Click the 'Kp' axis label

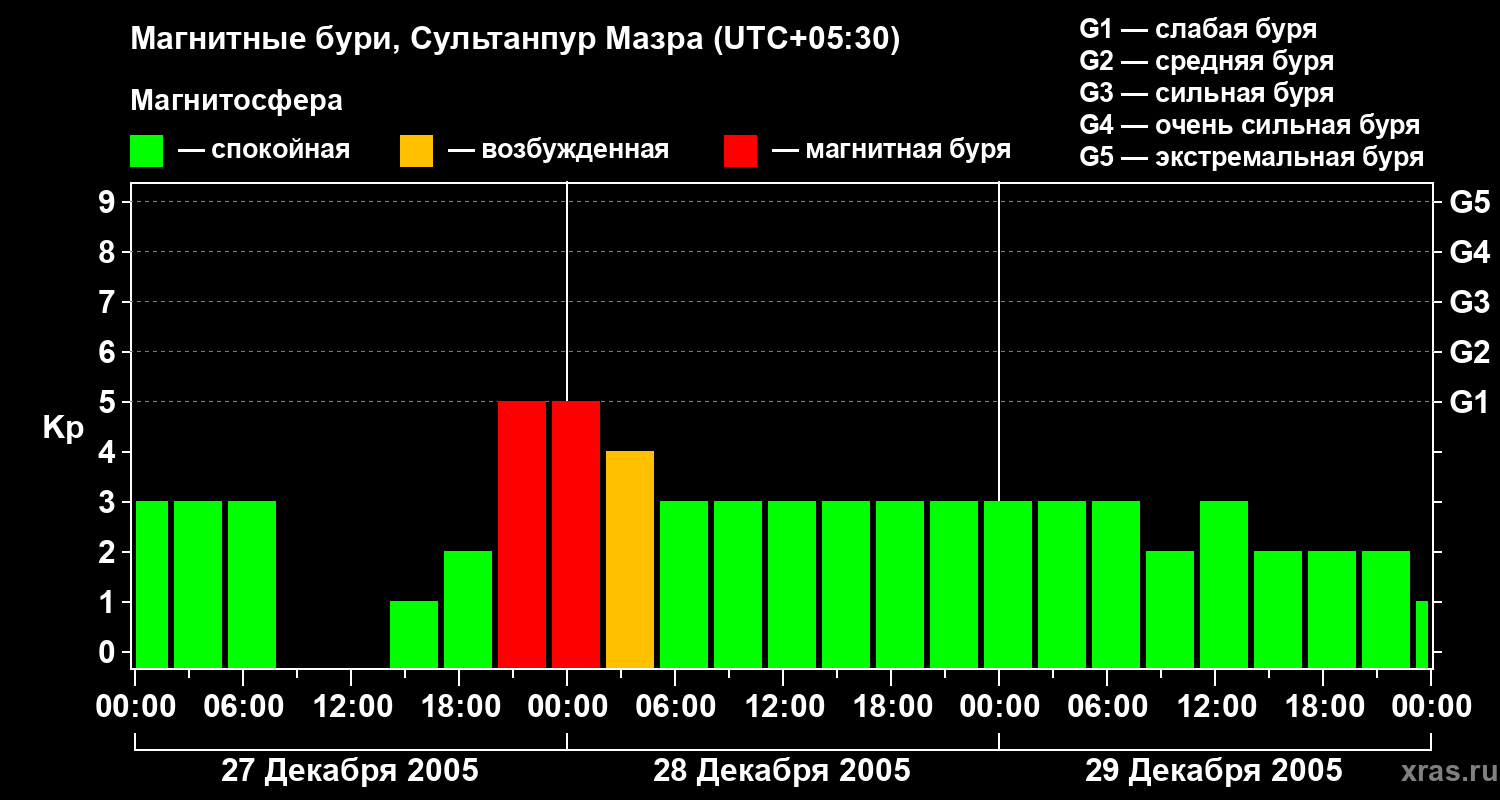(63, 428)
